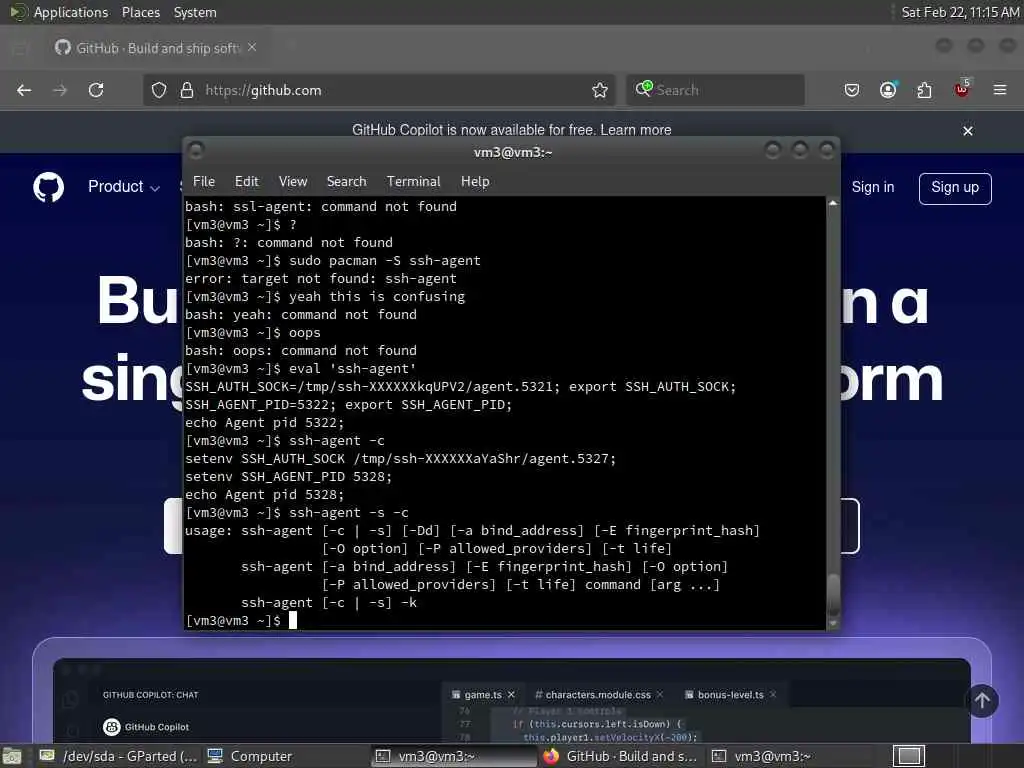Click terminal scrollbar down arrow
This screenshot has height=768, width=1024.
point(833,624)
